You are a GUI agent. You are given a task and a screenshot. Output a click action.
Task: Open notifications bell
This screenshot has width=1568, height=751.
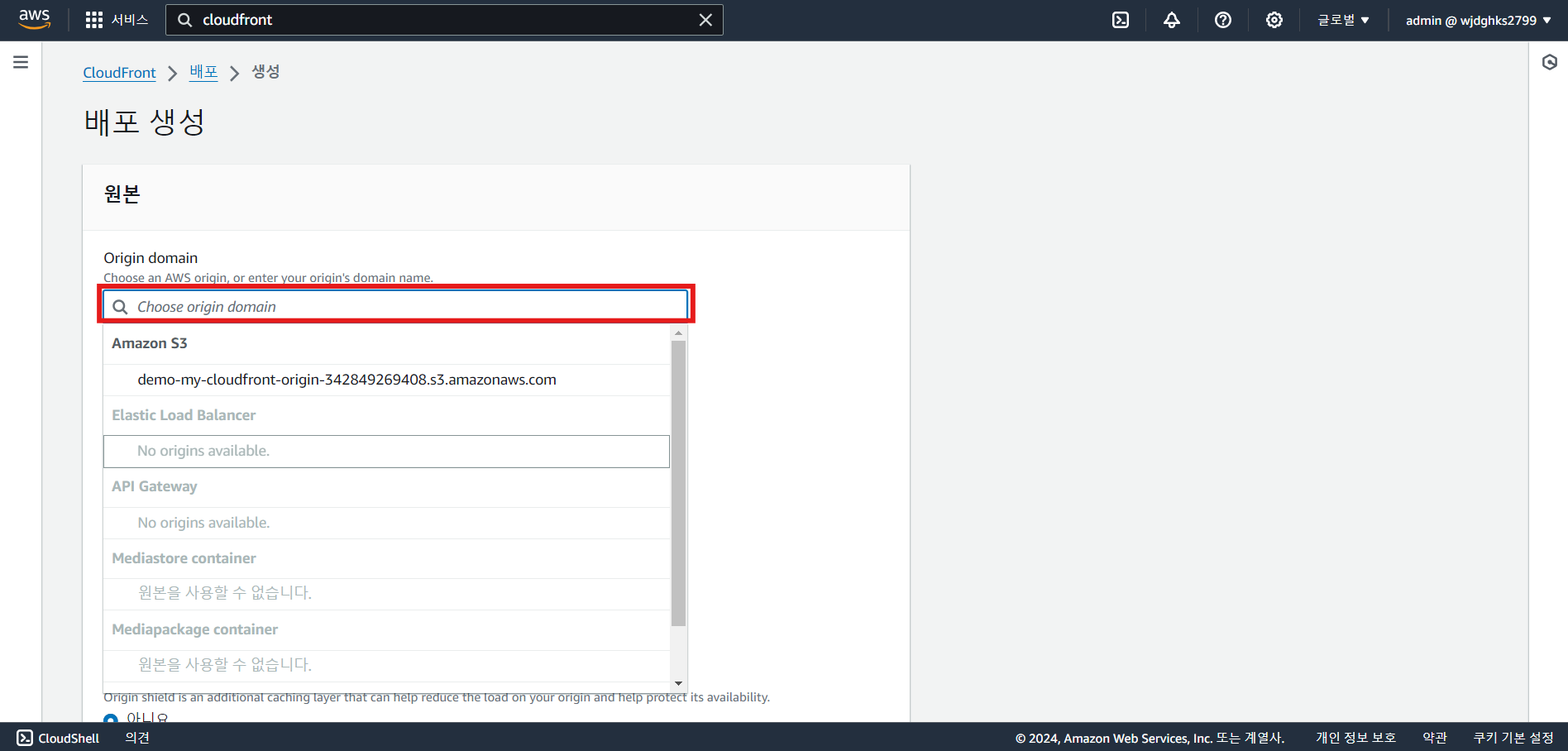(1172, 20)
